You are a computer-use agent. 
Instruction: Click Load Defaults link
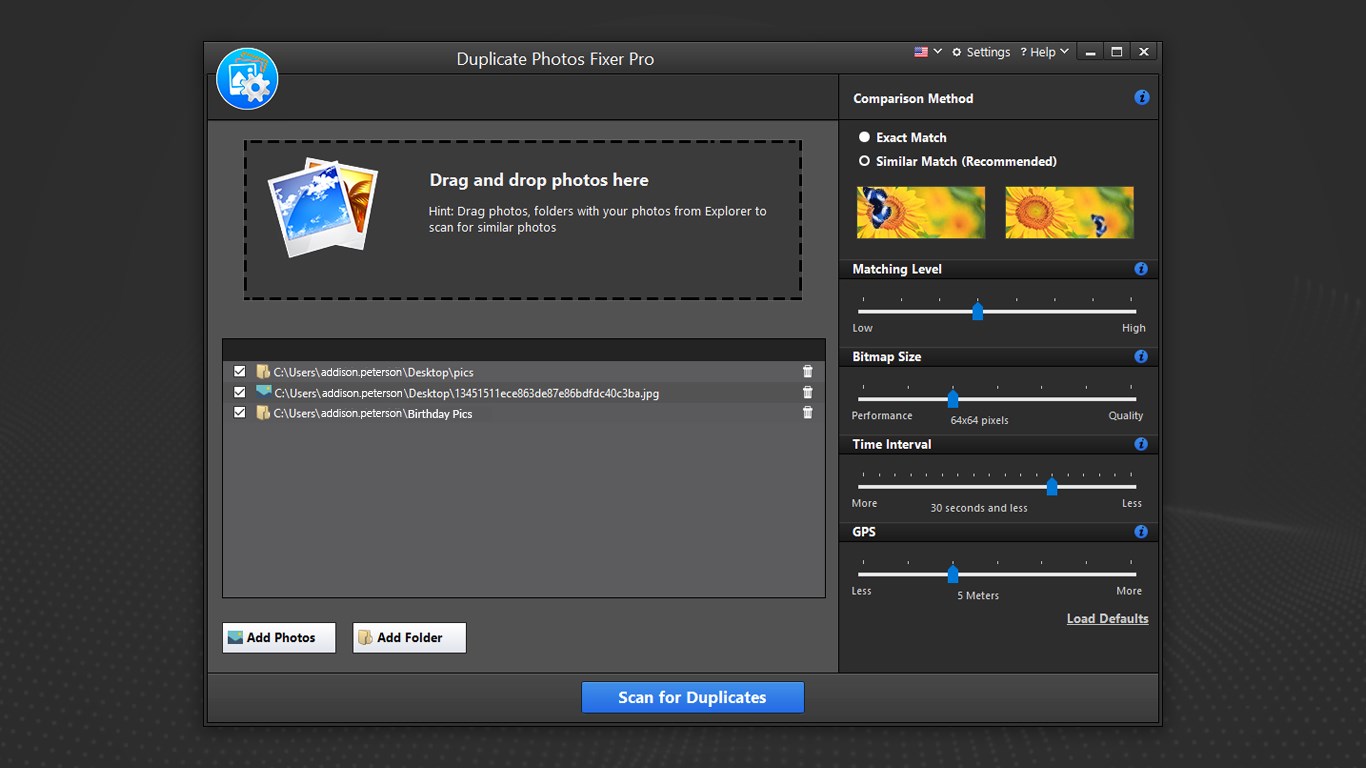point(1107,619)
